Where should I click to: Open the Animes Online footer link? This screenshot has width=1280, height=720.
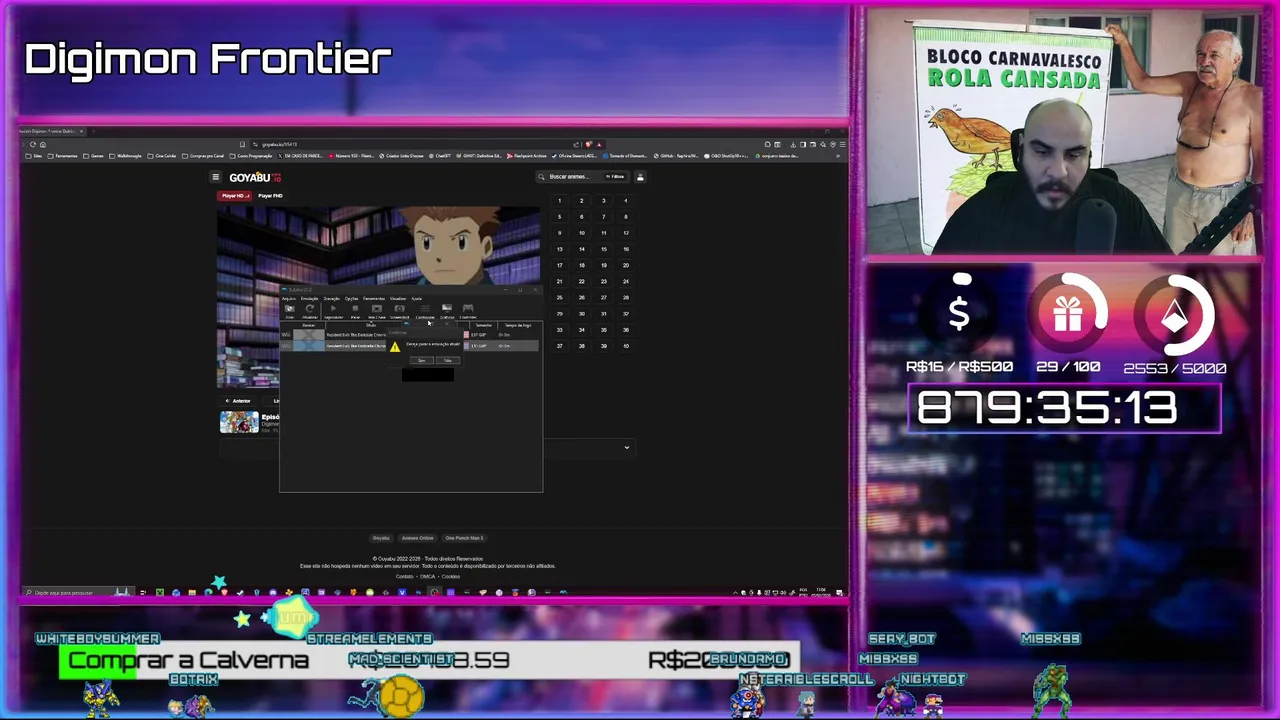(418, 538)
